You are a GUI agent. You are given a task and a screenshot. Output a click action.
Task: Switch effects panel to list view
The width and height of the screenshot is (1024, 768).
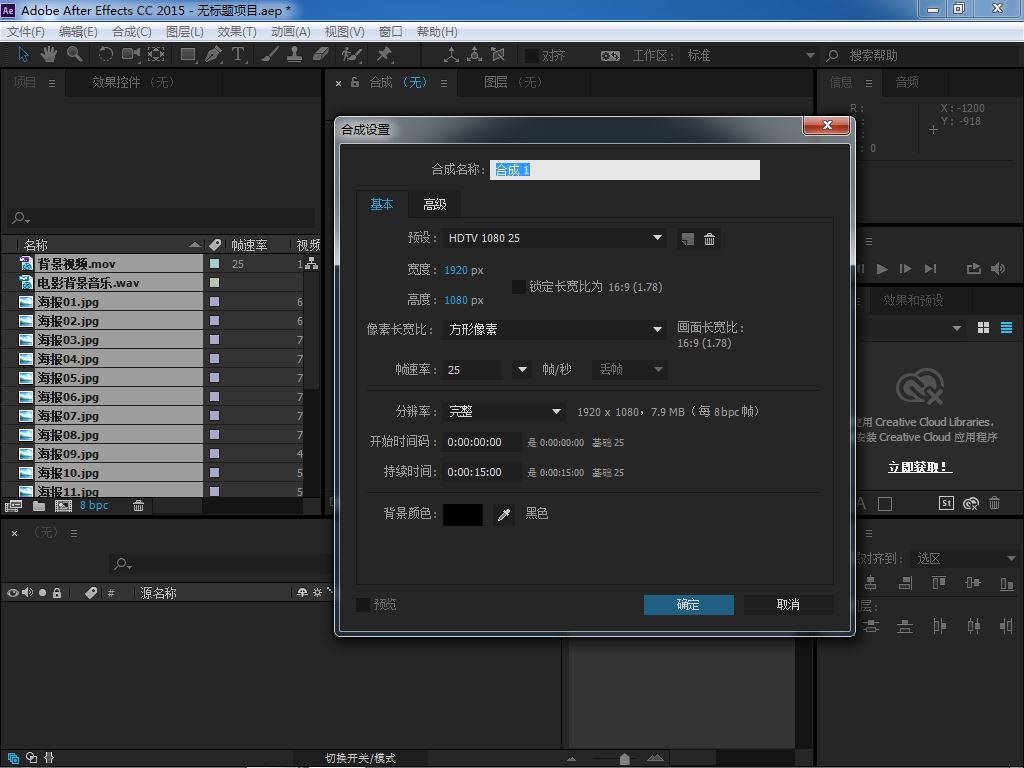pyautogui.click(x=1006, y=328)
